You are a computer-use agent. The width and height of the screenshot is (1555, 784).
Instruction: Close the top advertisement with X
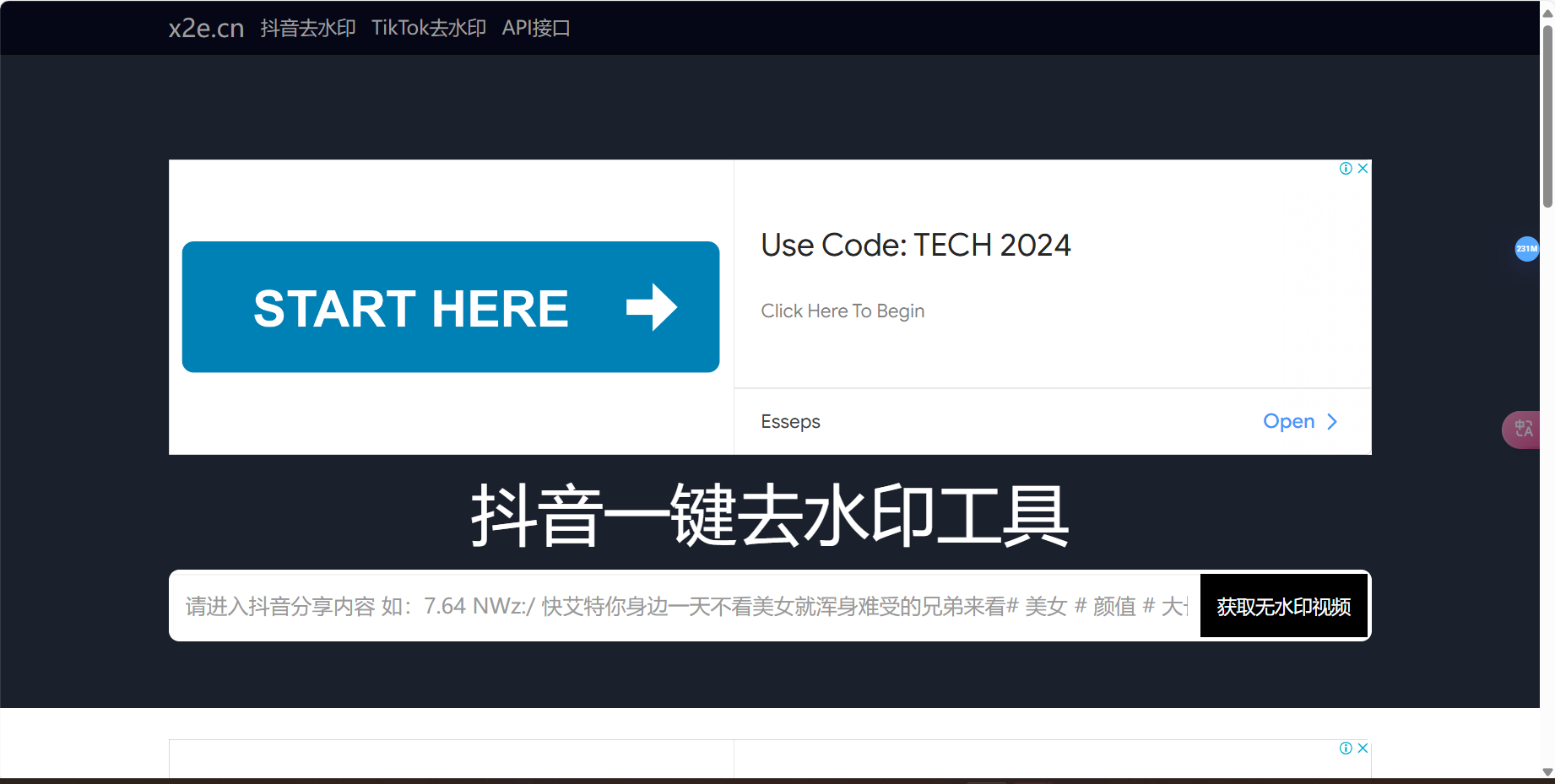point(1363,169)
